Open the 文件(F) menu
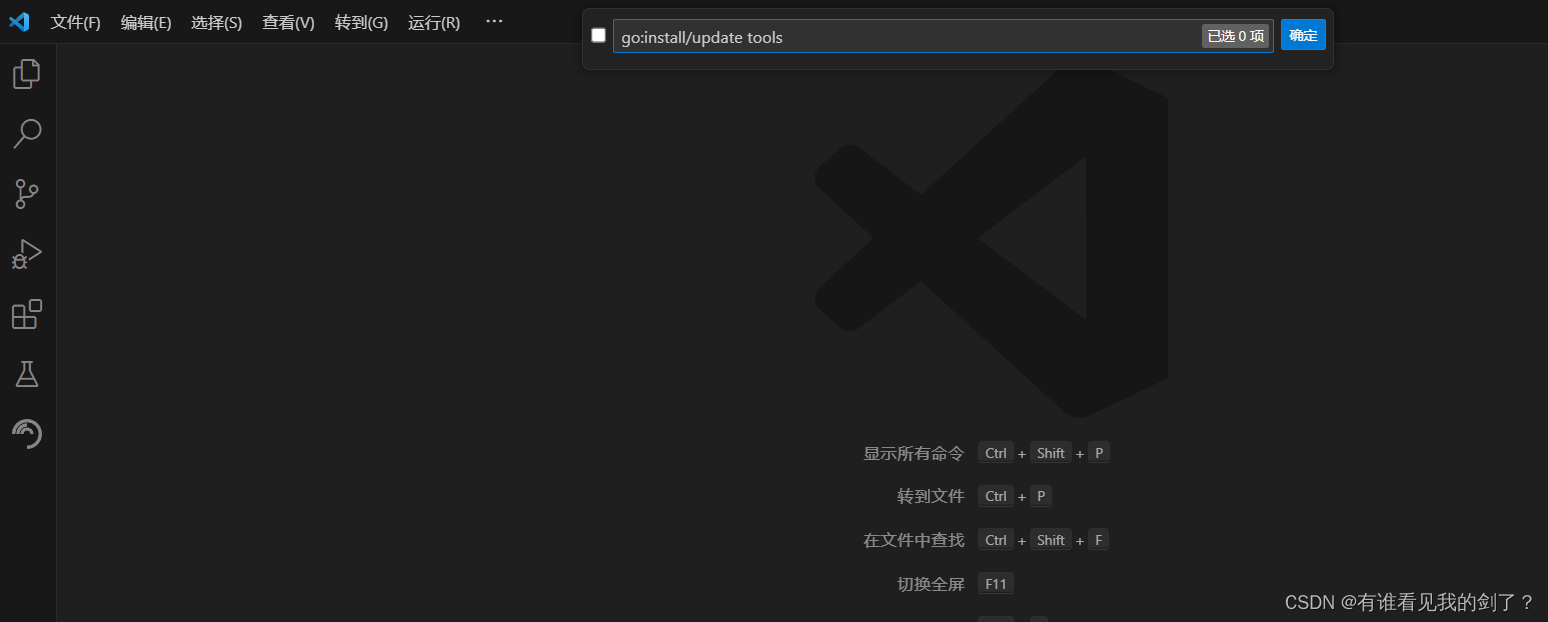The image size is (1548, 622). (x=76, y=22)
